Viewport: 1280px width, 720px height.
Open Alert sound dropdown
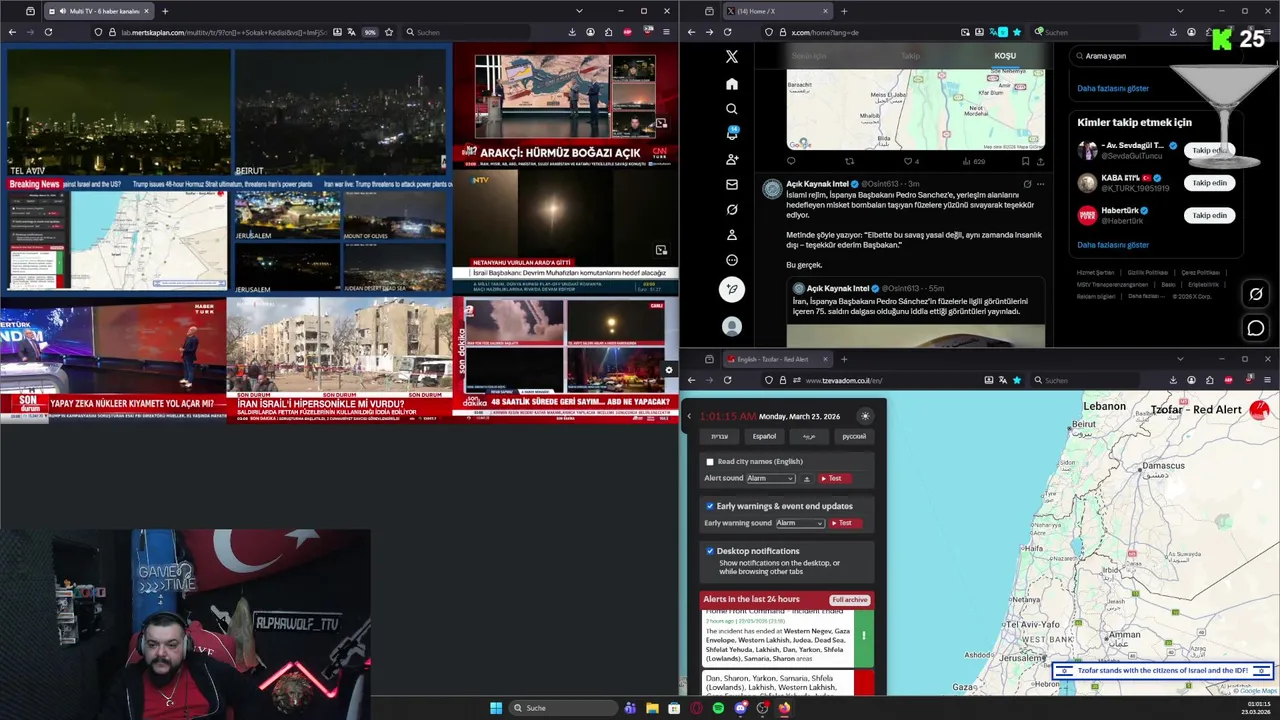point(771,479)
